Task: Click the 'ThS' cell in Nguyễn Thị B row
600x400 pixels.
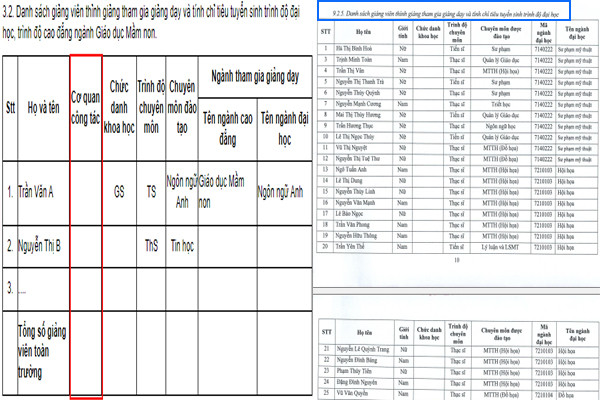Action: click(151, 246)
